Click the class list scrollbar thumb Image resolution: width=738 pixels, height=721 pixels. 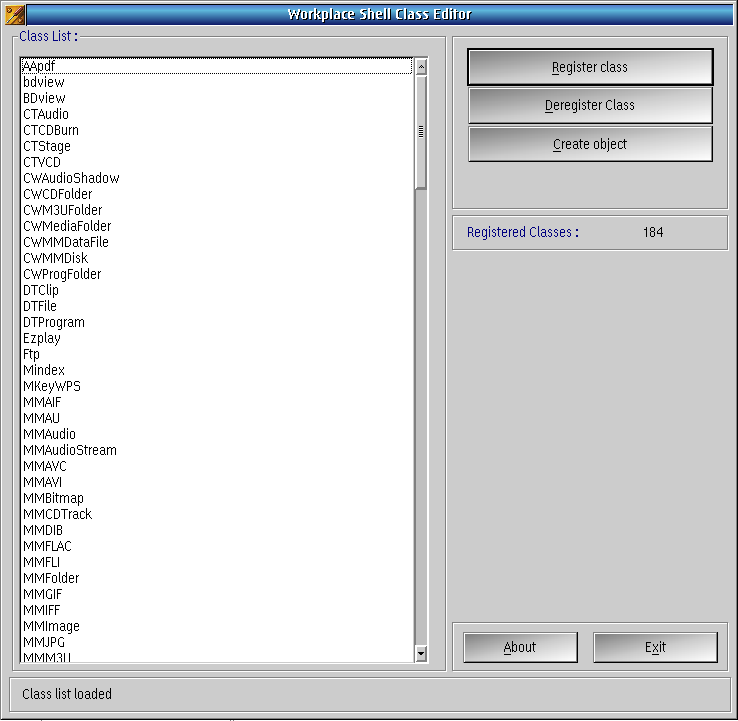point(421,132)
